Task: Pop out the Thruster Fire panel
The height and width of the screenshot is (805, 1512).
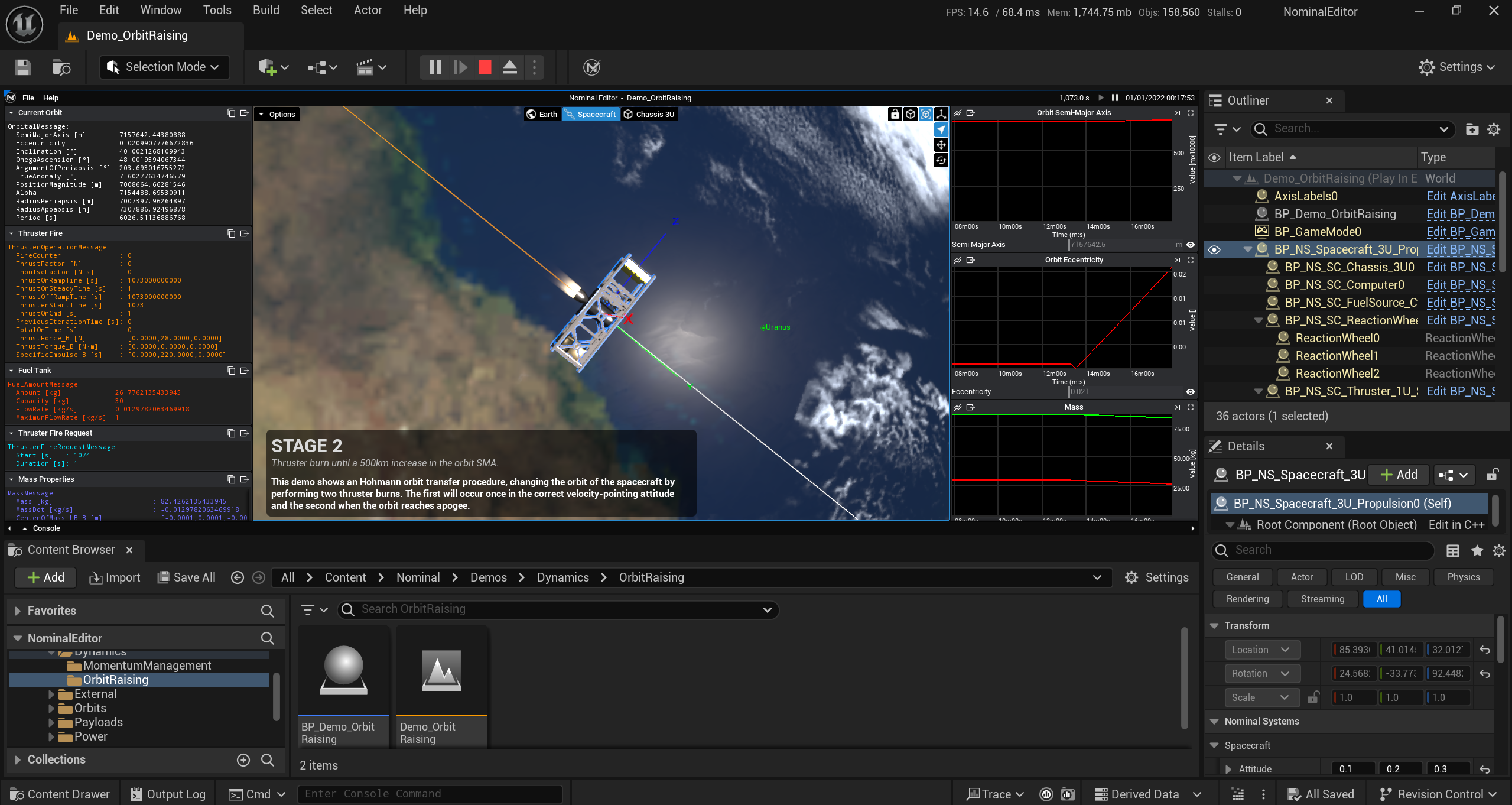Action: [x=244, y=233]
